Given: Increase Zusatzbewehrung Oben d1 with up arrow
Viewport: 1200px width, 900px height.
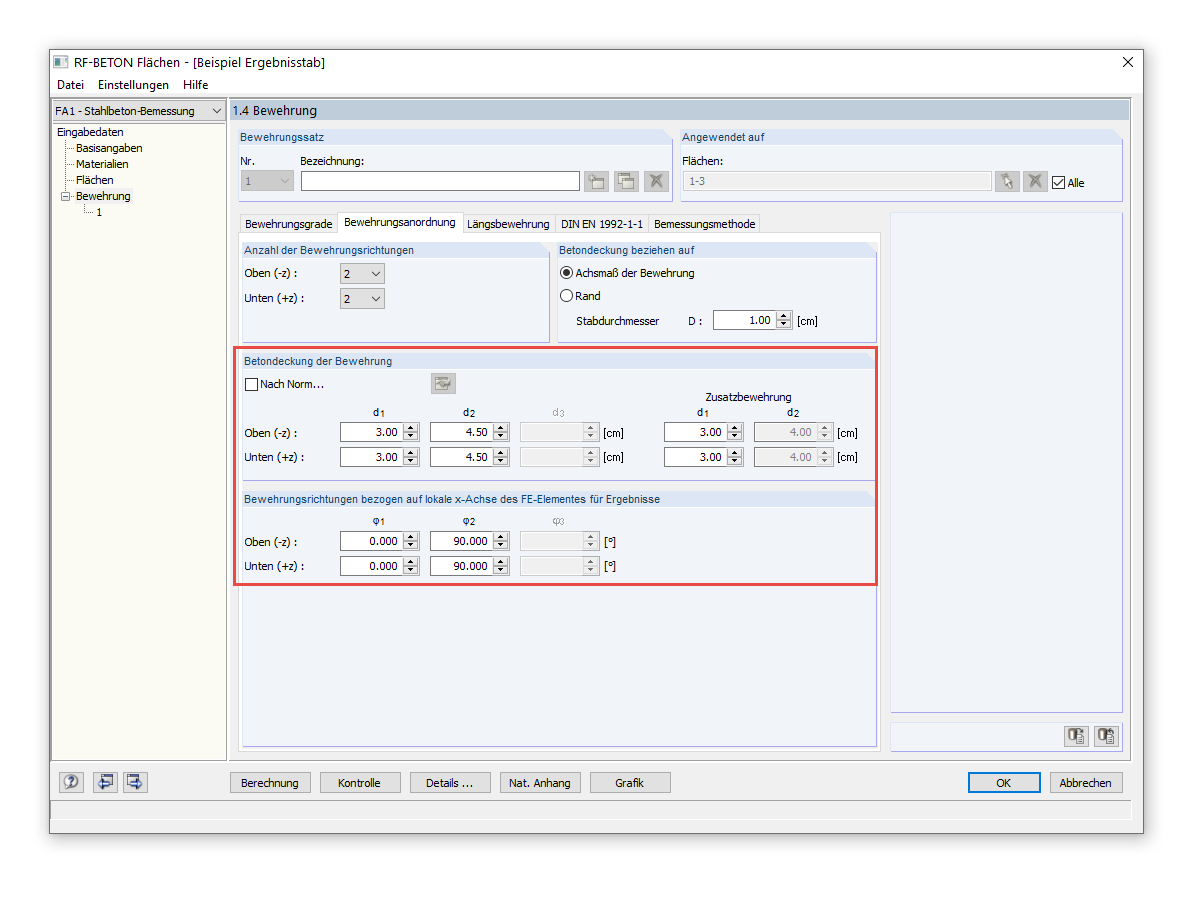Looking at the screenshot, I should click(734, 427).
